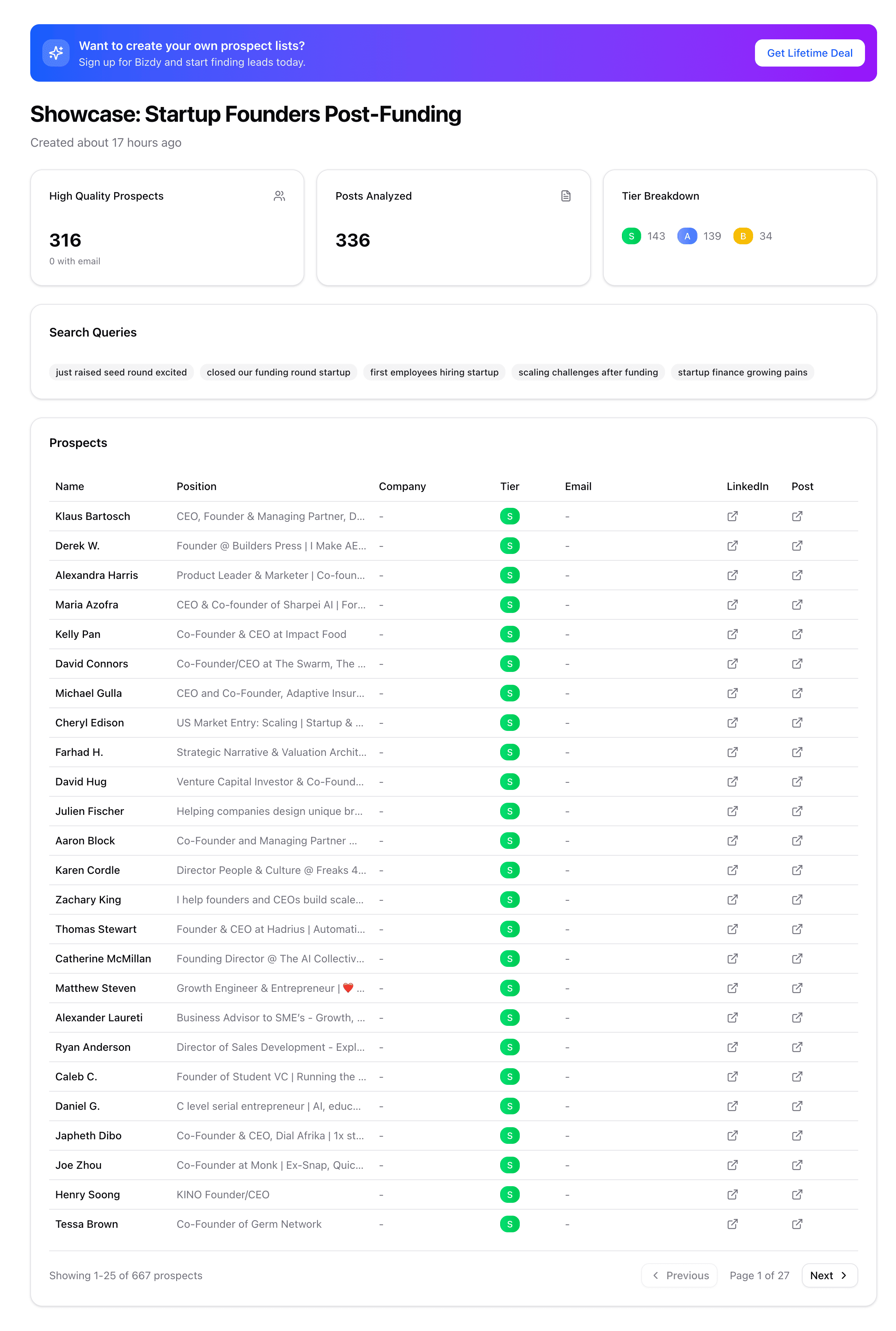
Task: Open Henry Soong's LinkedIn link icon
Action: (732, 1194)
